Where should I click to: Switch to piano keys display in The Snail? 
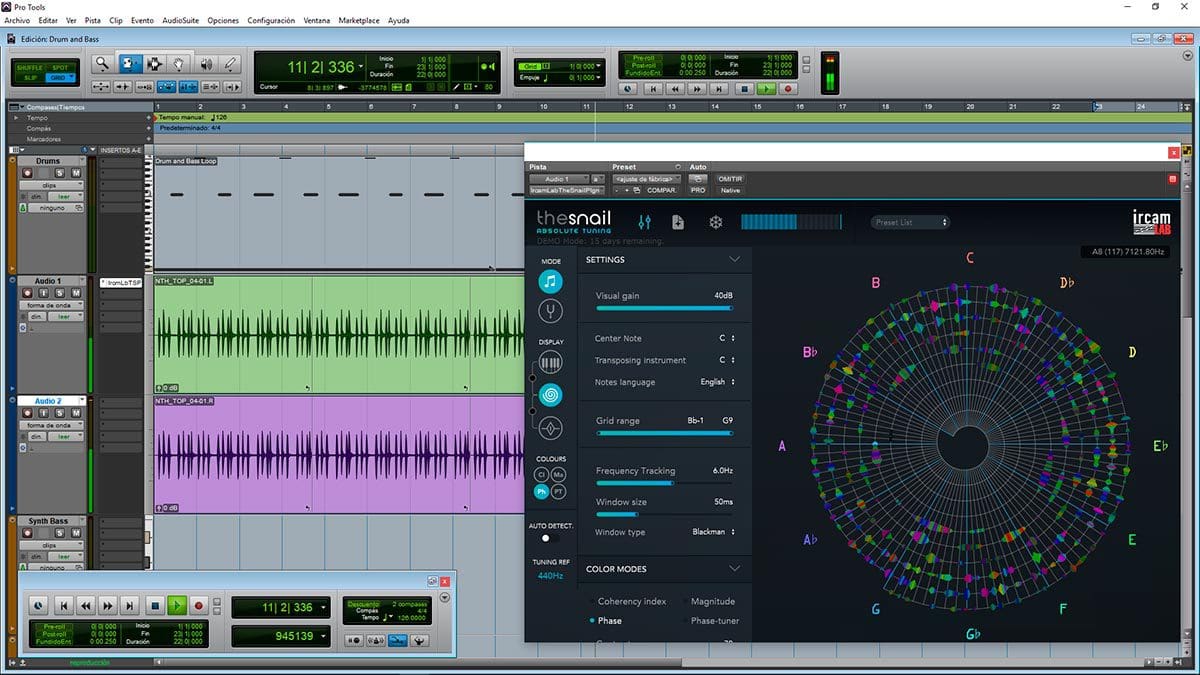click(550, 363)
